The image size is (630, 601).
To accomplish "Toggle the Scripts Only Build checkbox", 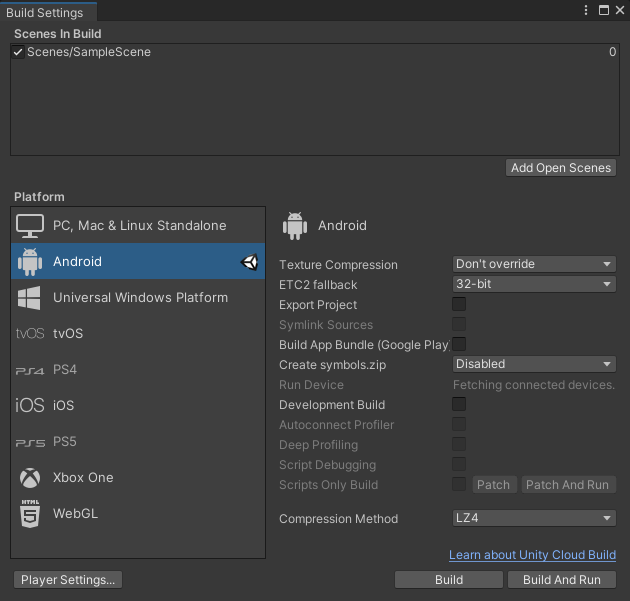I will coord(459,484).
